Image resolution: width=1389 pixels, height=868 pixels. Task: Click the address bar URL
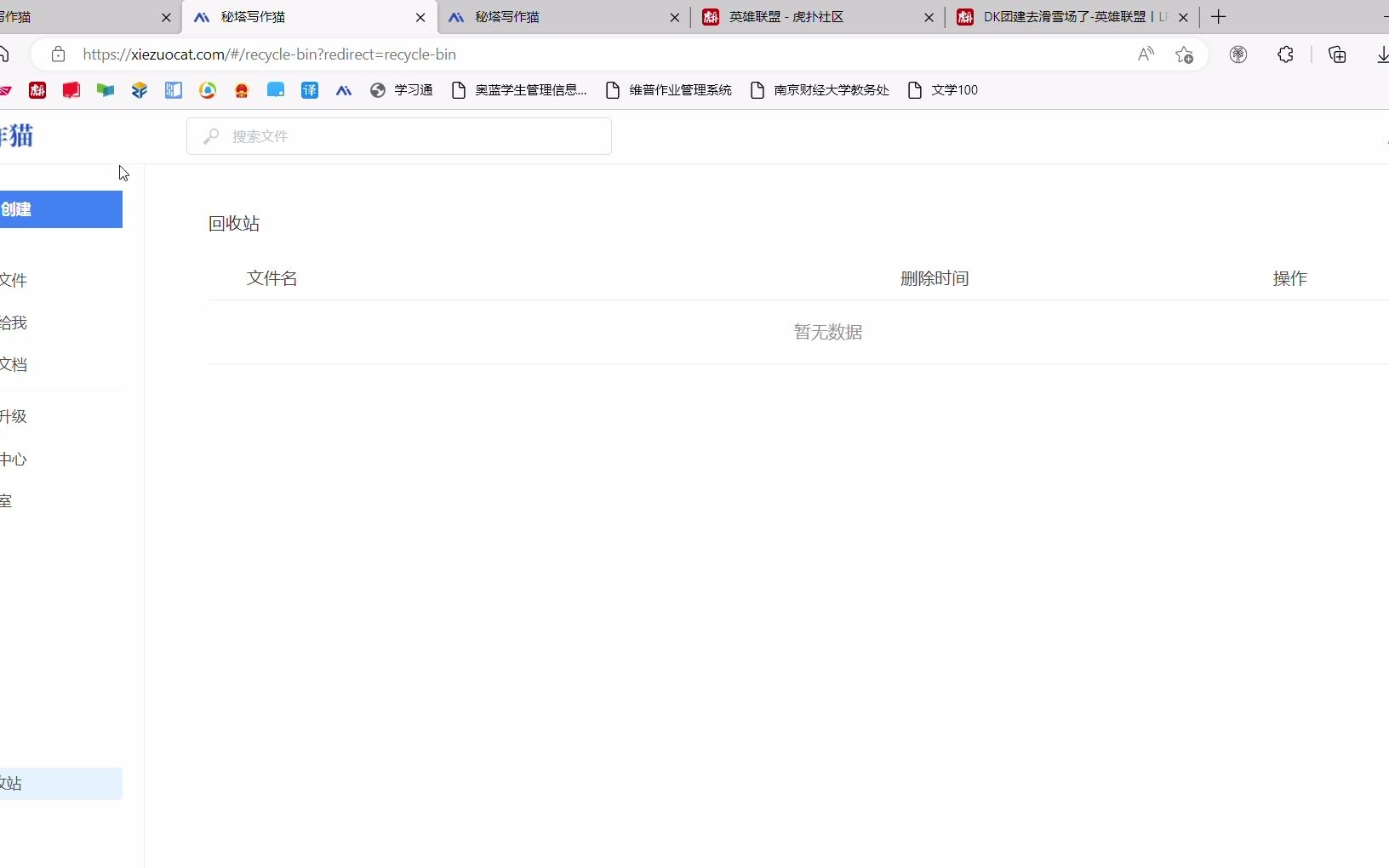pyautogui.click(x=269, y=54)
